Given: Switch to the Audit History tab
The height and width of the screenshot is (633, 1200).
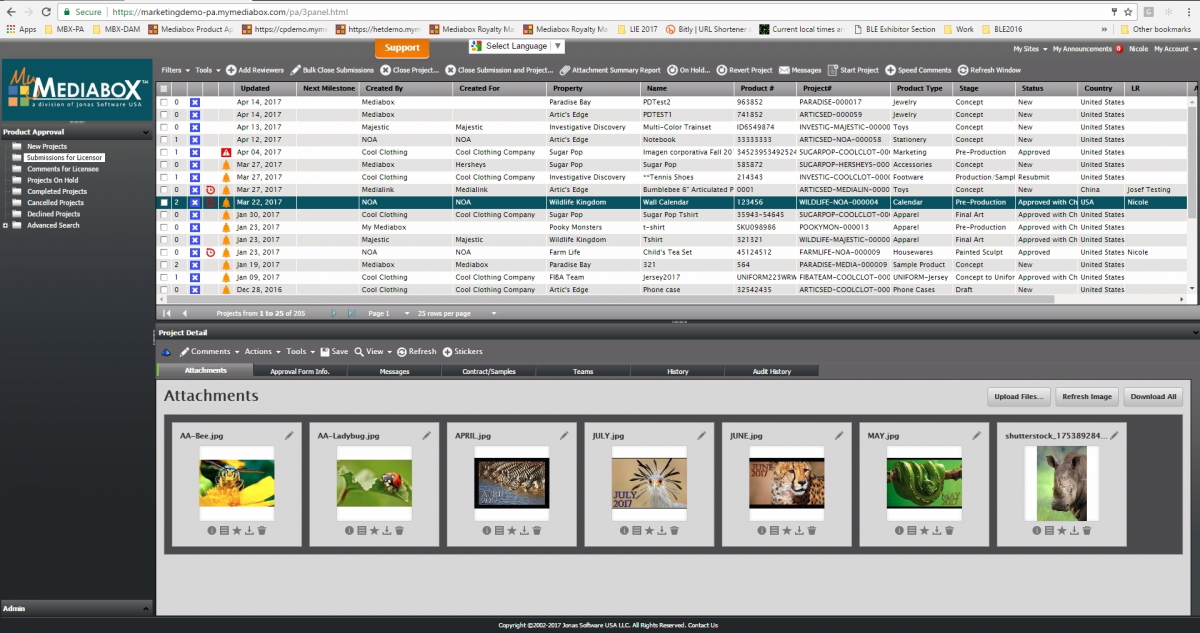Looking at the screenshot, I should [771, 371].
